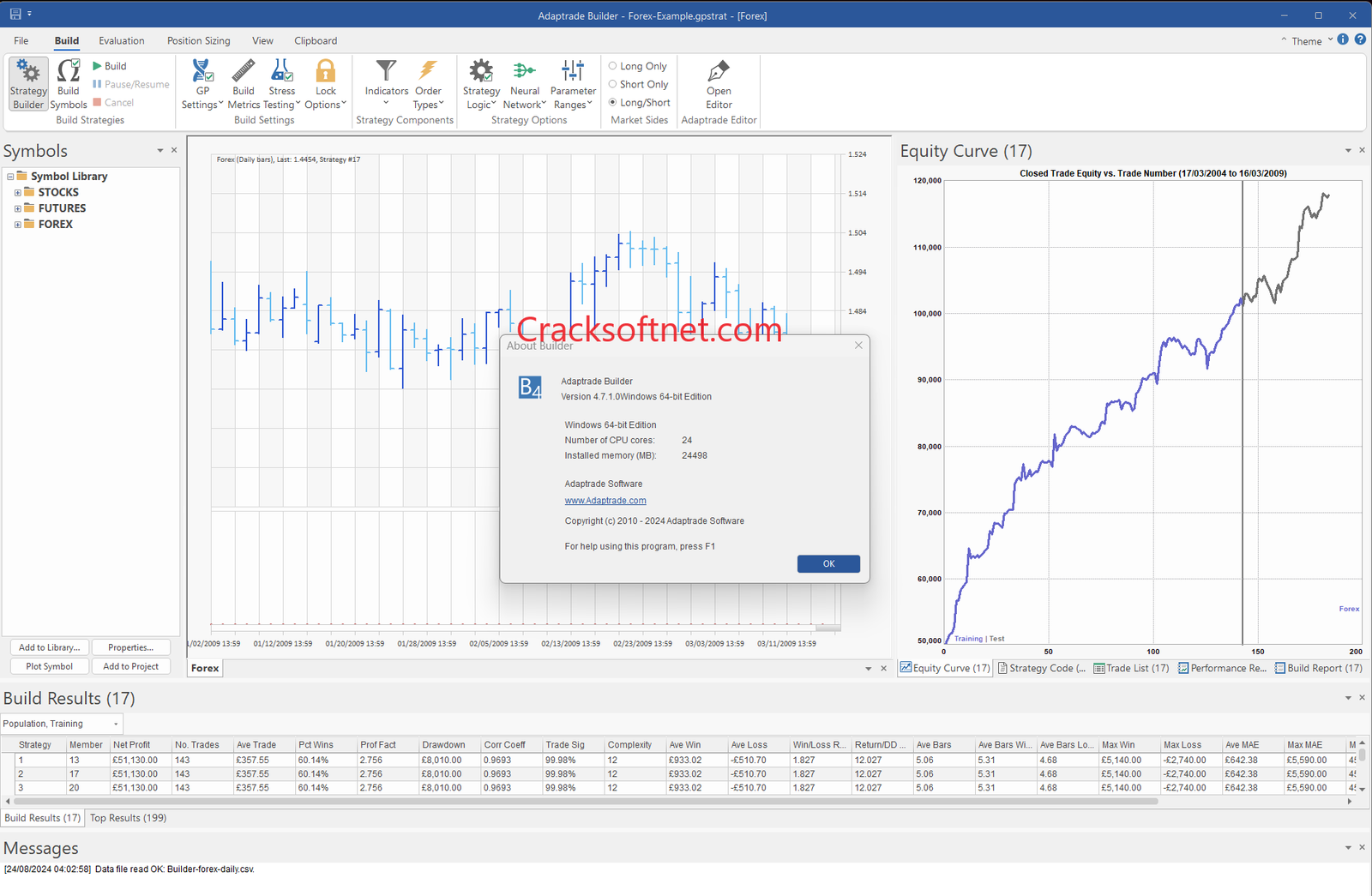
Task: Select Long/Short market side
Action: coord(639,102)
